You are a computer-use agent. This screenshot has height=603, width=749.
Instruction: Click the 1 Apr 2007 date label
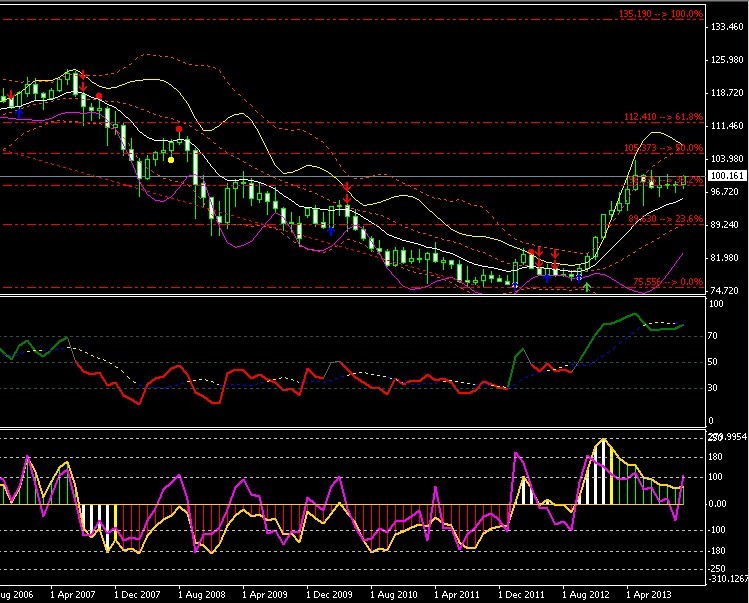coord(73,595)
